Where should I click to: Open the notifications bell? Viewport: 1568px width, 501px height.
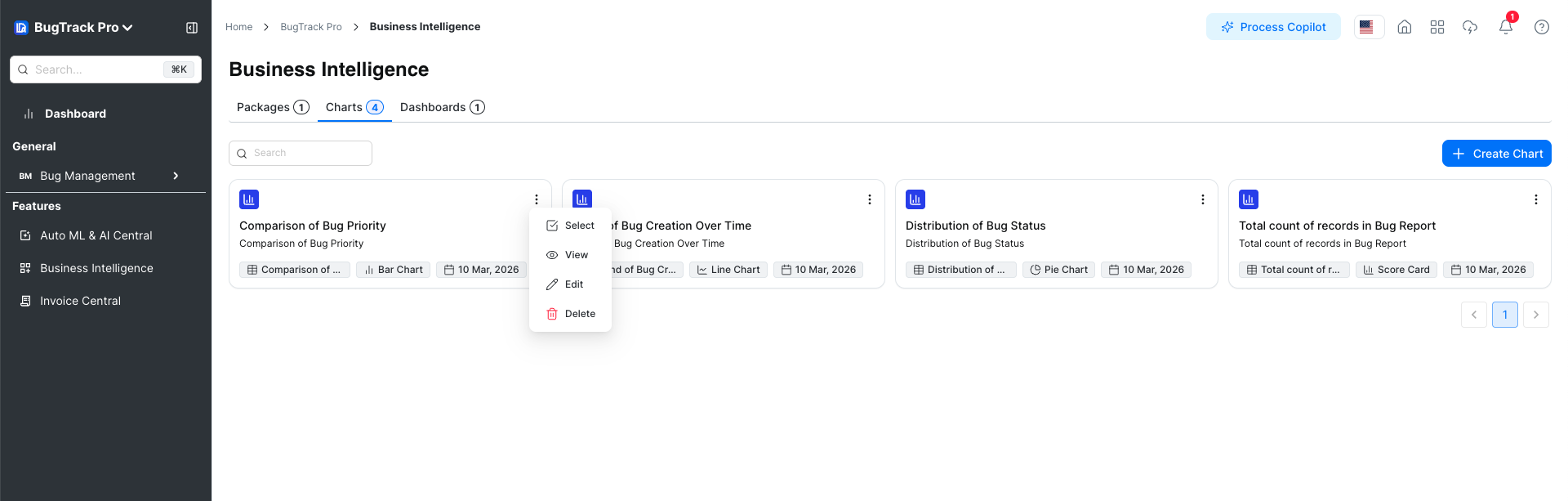click(1505, 27)
